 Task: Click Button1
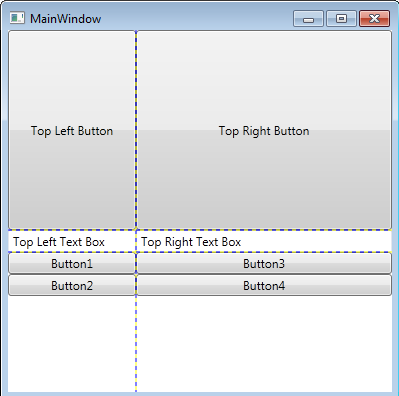72,264
